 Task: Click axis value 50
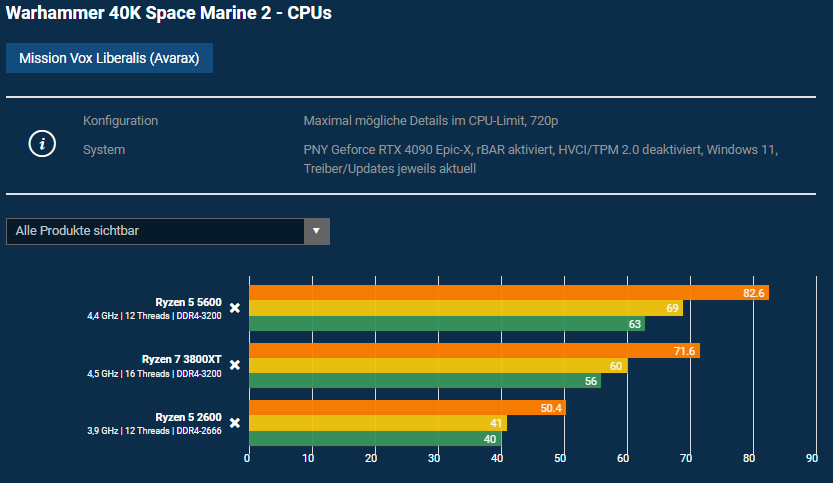coord(560,458)
